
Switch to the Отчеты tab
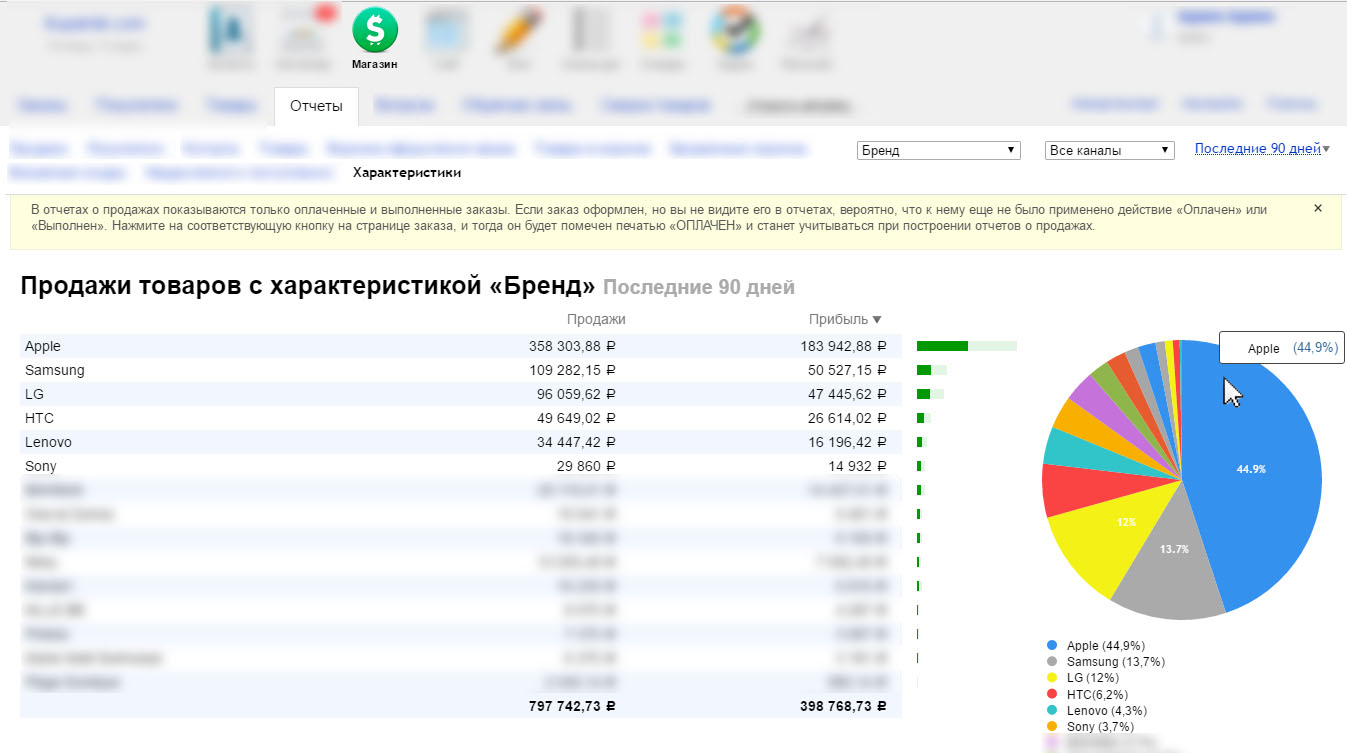[x=316, y=106]
